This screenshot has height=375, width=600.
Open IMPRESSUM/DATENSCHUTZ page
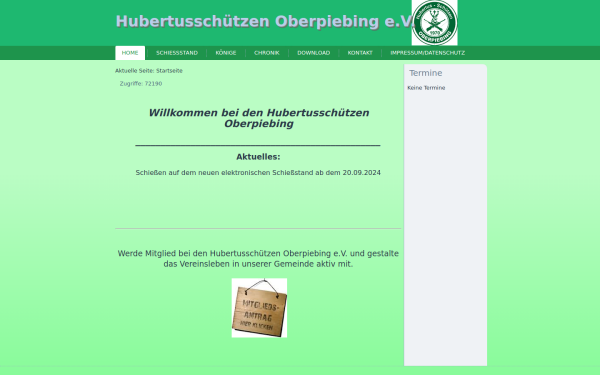(x=427, y=53)
